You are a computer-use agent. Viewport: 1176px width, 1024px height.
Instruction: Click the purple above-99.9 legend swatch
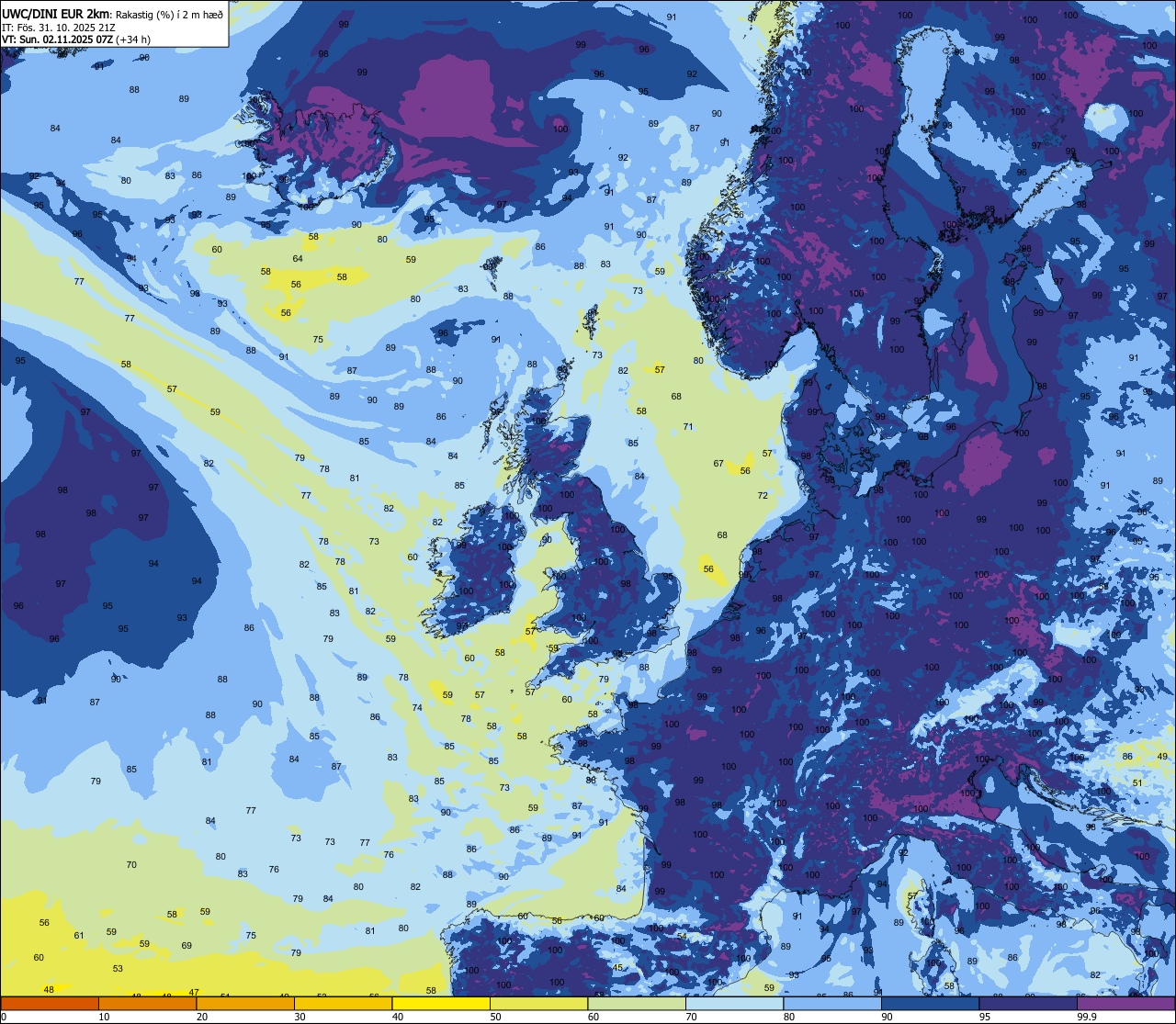pos(1125,1003)
